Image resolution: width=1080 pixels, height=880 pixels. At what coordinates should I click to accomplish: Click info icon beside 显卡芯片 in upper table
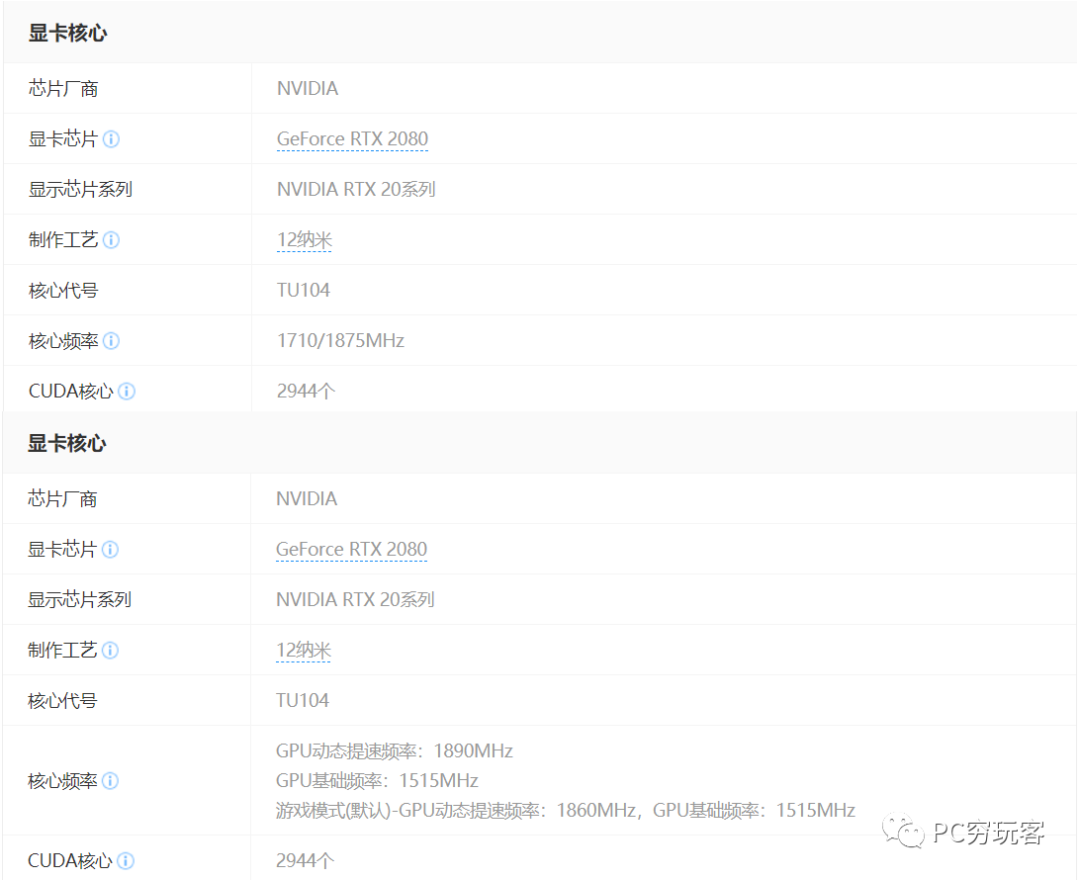click(111, 139)
